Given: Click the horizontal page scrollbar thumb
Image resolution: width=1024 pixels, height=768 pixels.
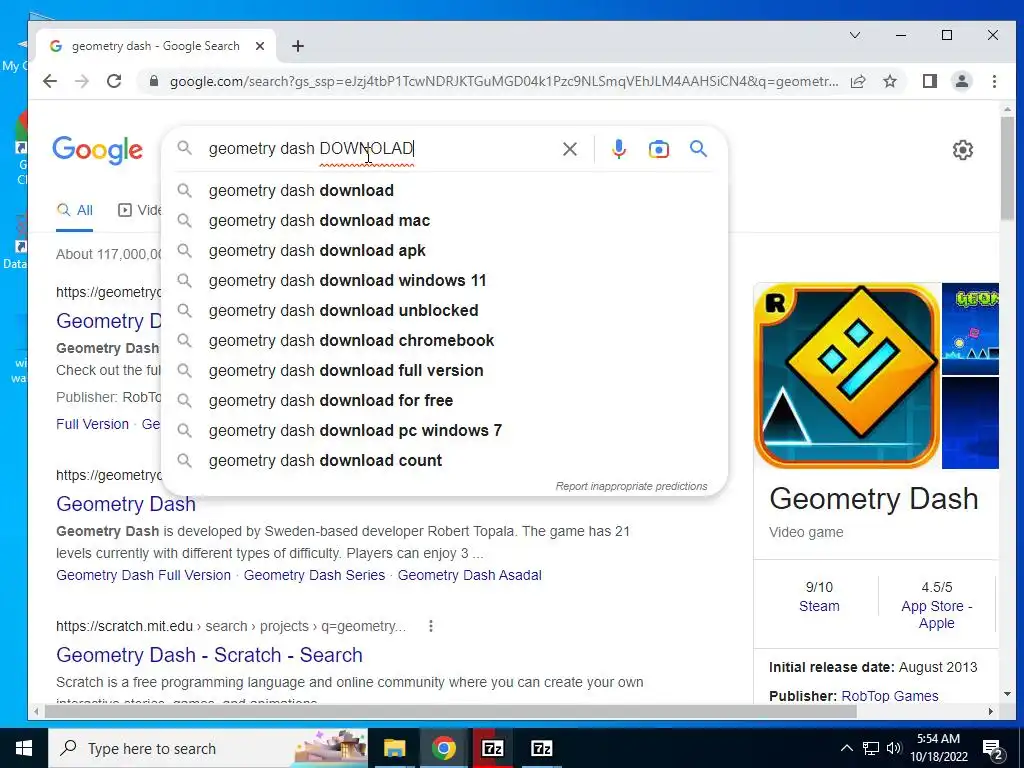Looking at the screenshot, I should [x=451, y=711].
